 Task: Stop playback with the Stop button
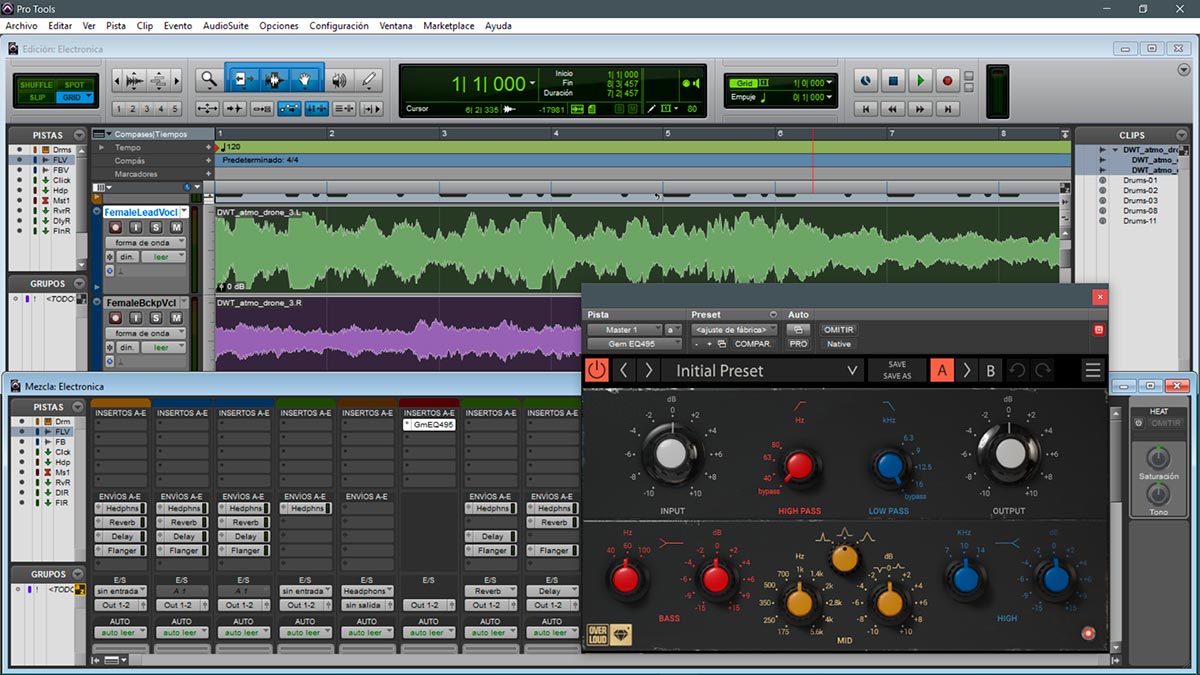893,81
